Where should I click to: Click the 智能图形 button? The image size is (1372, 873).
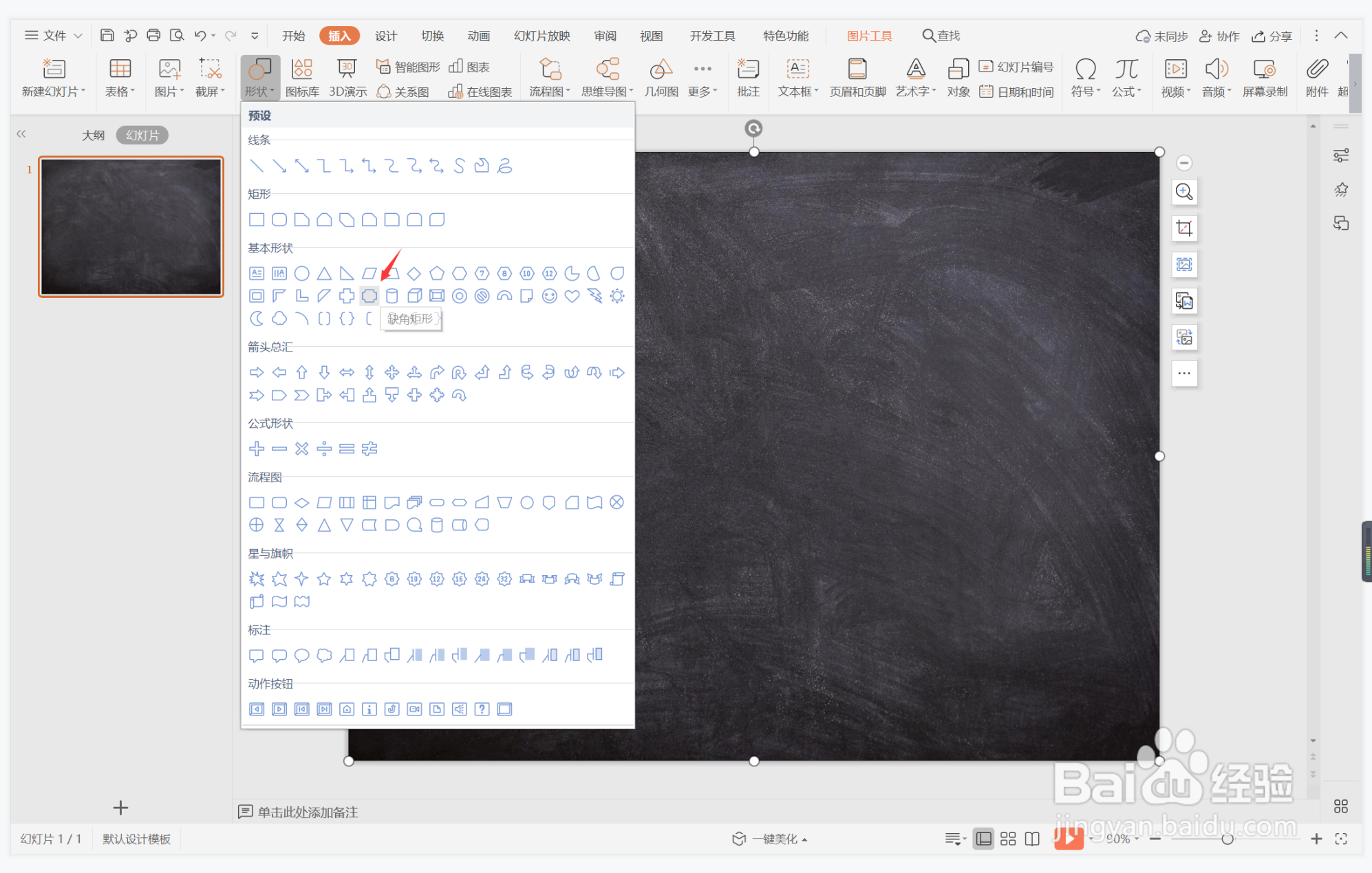(408, 67)
